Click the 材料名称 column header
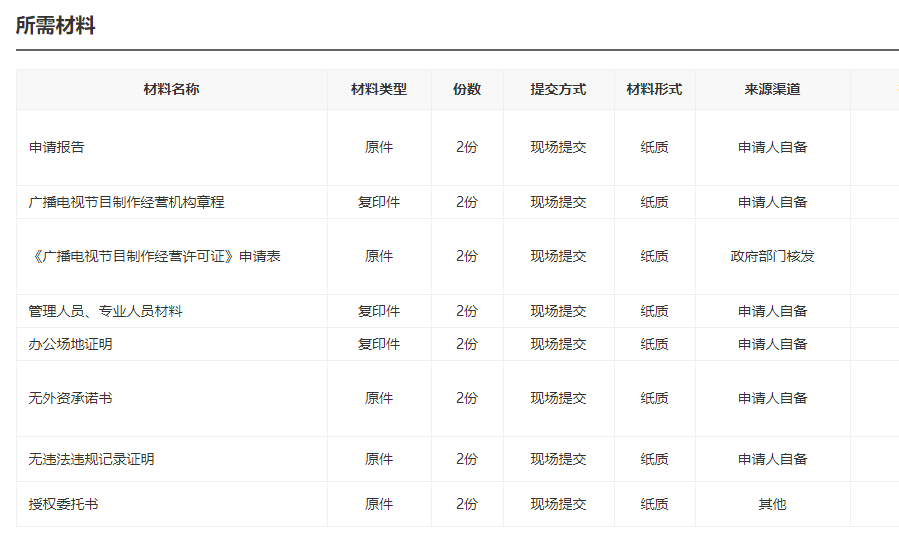The width and height of the screenshot is (899, 551). [x=171, y=89]
